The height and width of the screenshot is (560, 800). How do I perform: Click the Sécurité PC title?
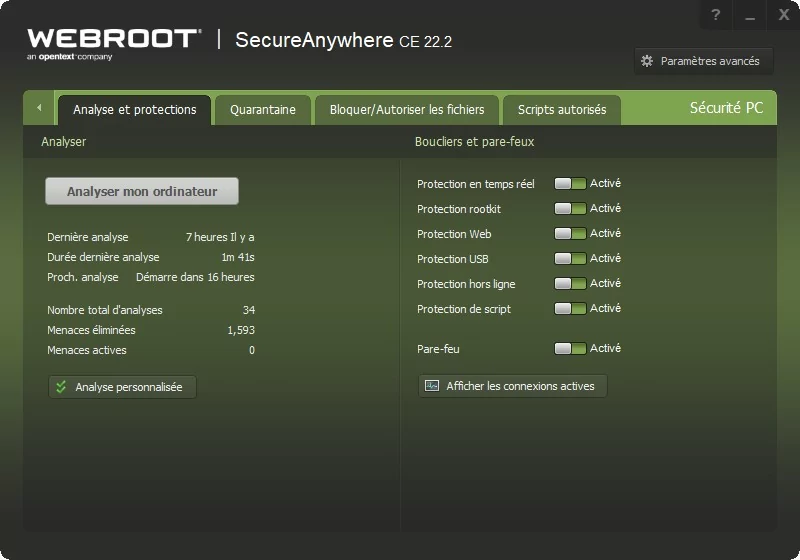coord(726,108)
